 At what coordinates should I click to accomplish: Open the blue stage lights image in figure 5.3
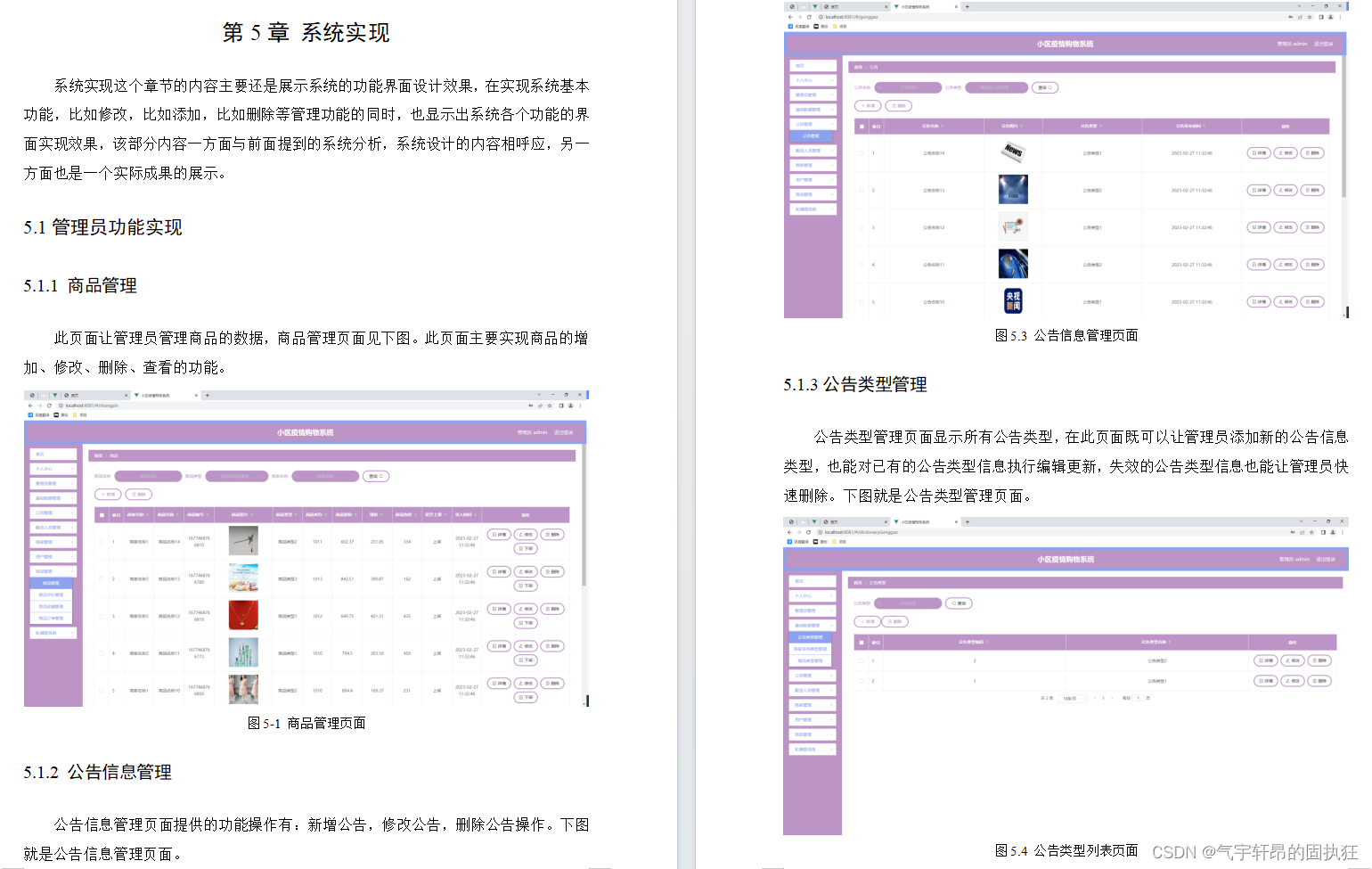(x=1013, y=189)
